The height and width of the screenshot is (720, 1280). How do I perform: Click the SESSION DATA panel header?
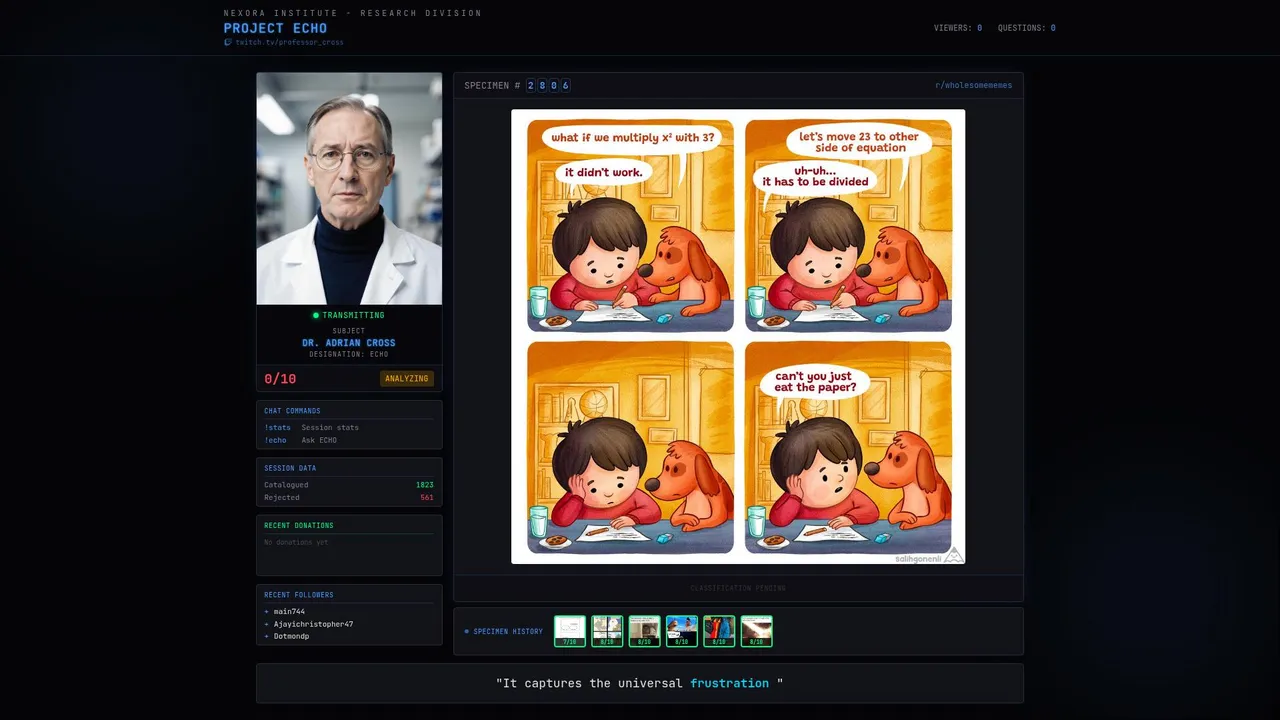point(290,468)
